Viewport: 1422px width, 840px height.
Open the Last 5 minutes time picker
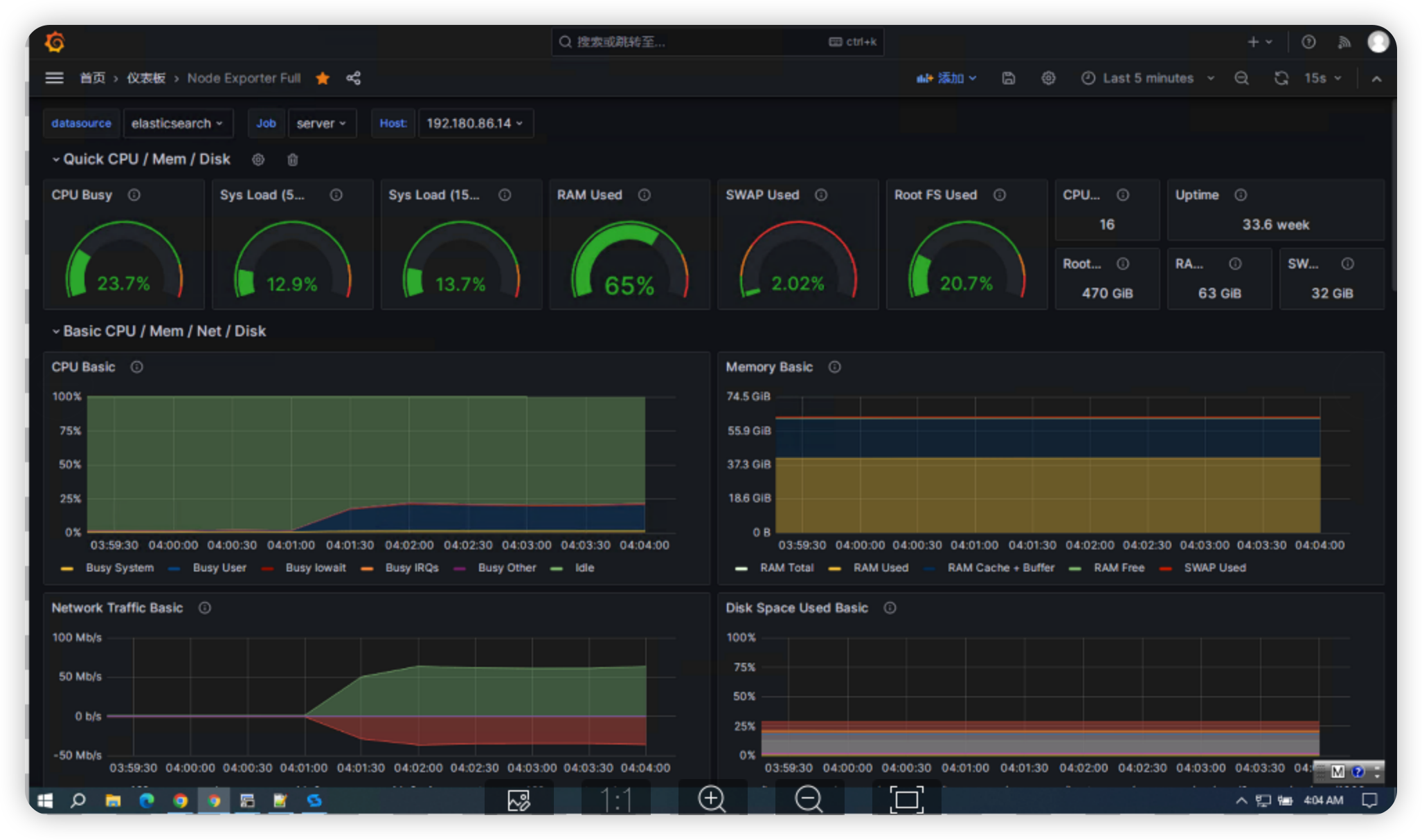pos(1147,78)
